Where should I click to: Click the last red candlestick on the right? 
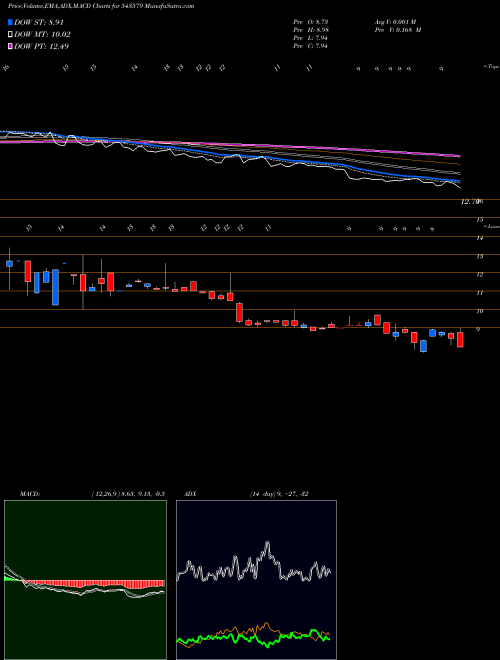tap(460, 339)
